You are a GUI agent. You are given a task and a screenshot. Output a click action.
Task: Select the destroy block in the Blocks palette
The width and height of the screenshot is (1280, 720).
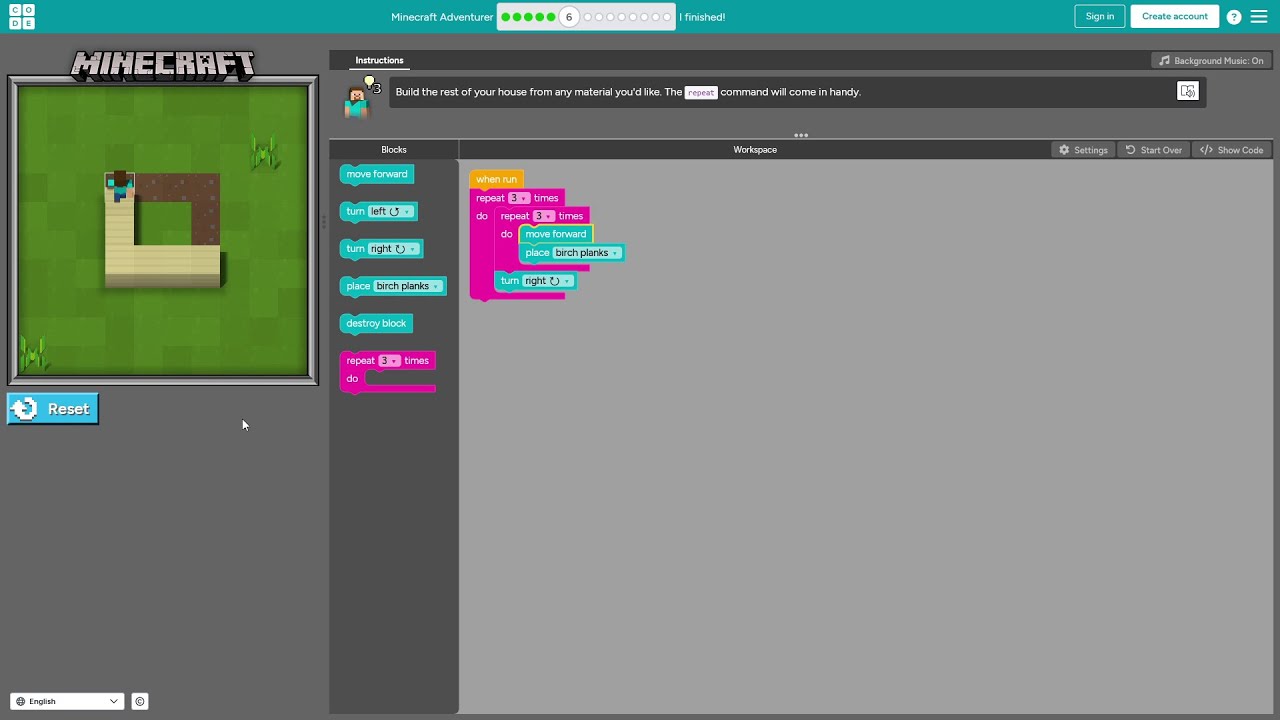tap(376, 324)
